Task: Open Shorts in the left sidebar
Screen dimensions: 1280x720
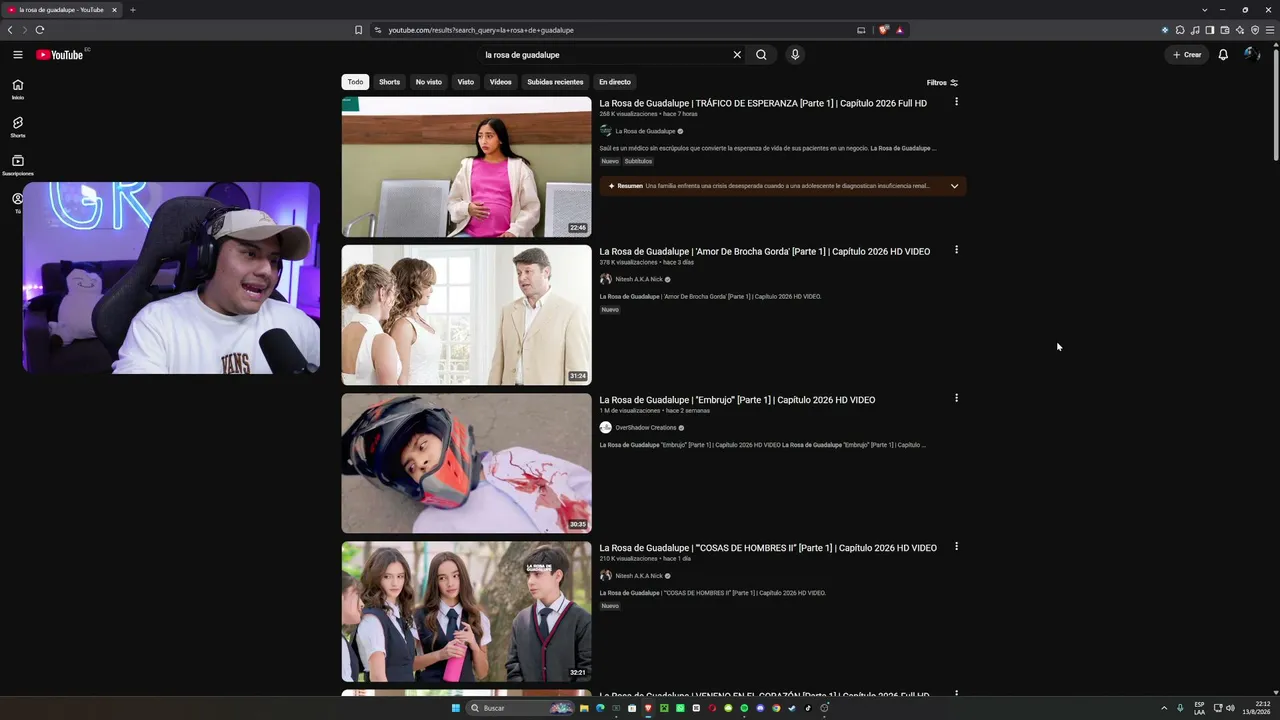Action: (x=17, y=127)
